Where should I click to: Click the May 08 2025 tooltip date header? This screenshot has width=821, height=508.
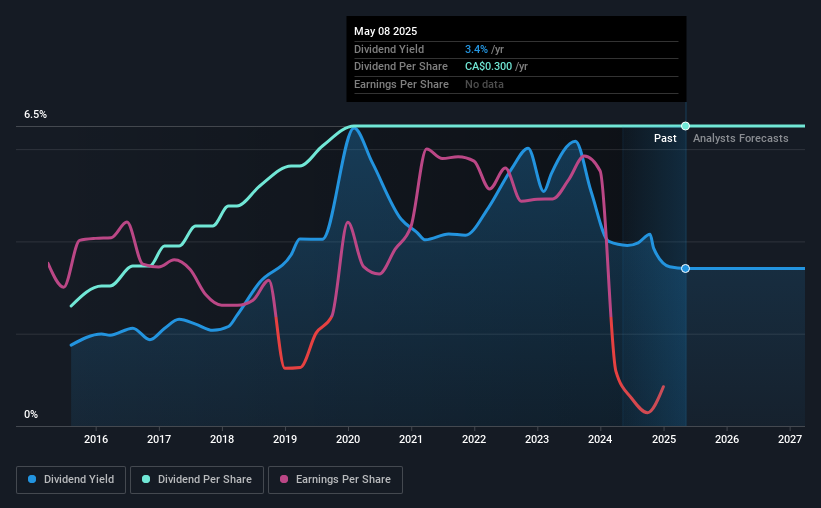pos(385,31)
